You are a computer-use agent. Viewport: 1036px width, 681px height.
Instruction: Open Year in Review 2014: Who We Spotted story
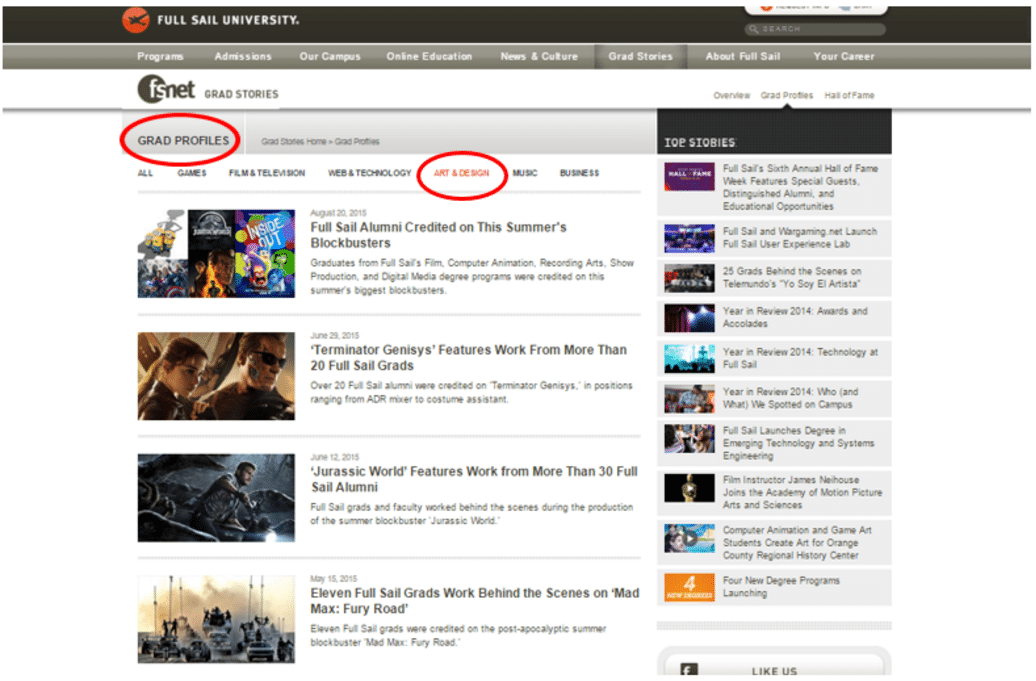coord(790,398)
